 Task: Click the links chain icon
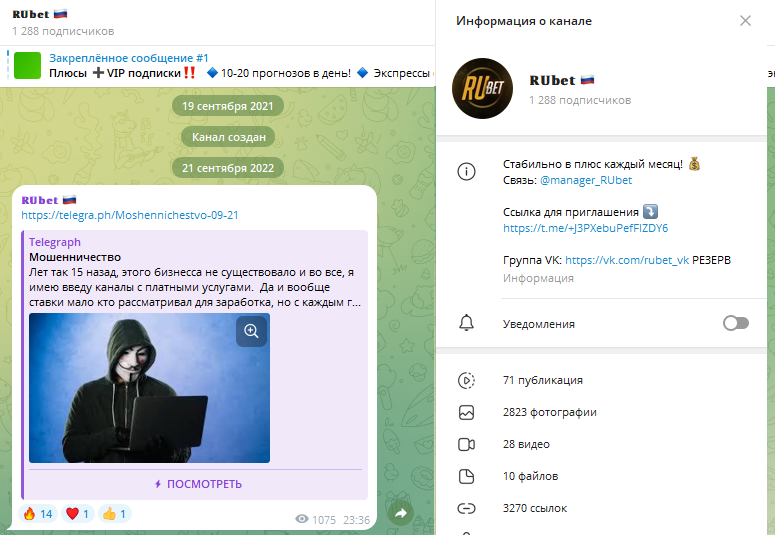point(466,508)
